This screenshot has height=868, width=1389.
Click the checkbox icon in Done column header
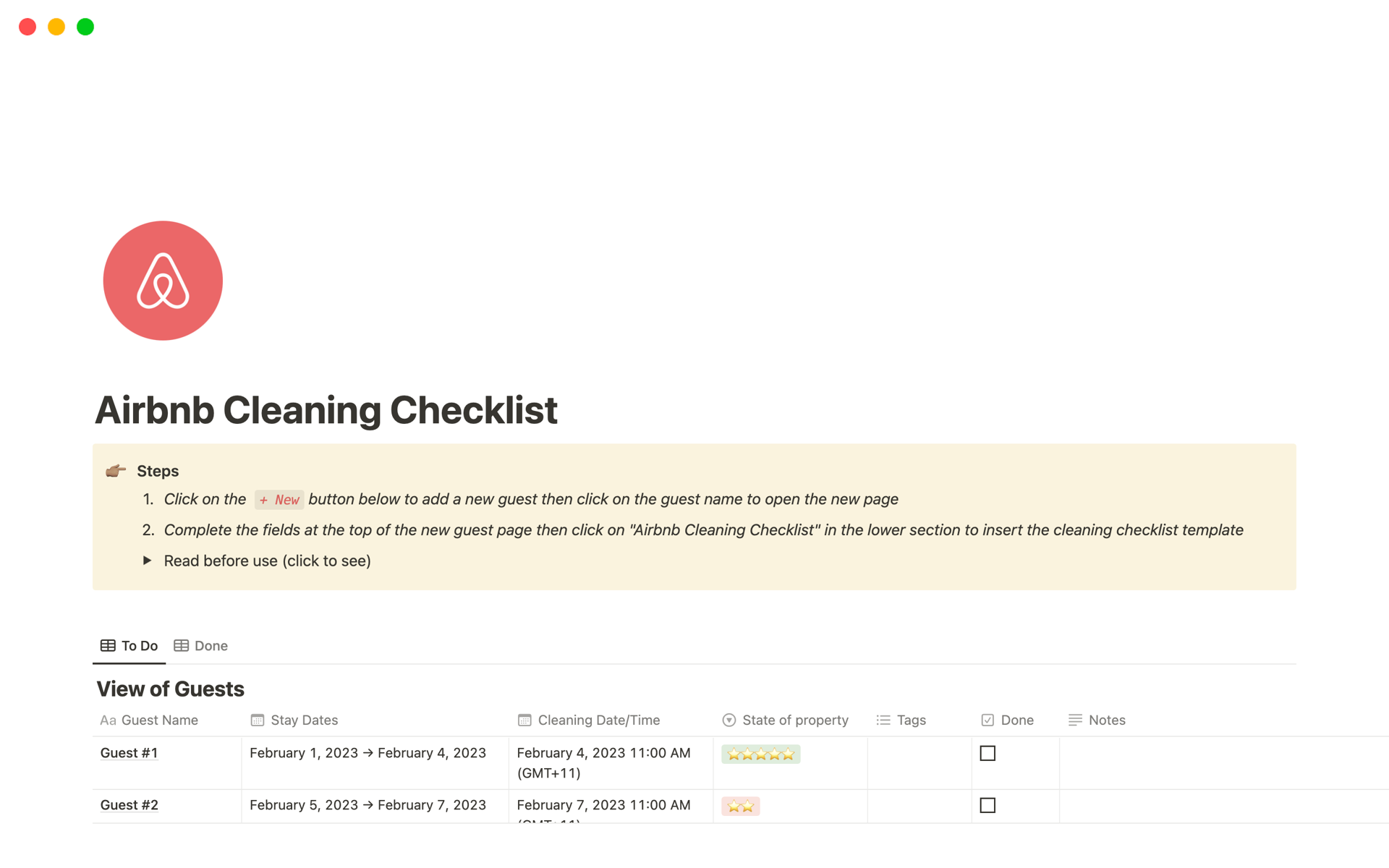(987, 720)
